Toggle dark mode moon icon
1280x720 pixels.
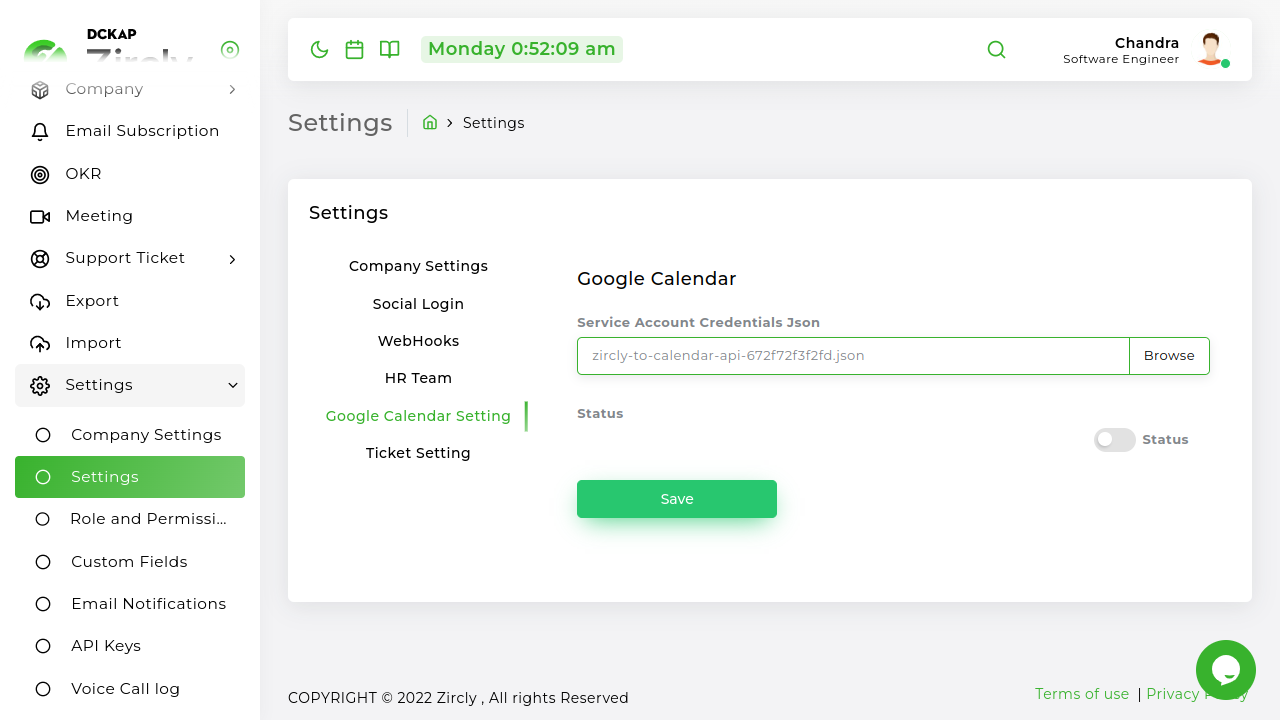click(320, 49)
